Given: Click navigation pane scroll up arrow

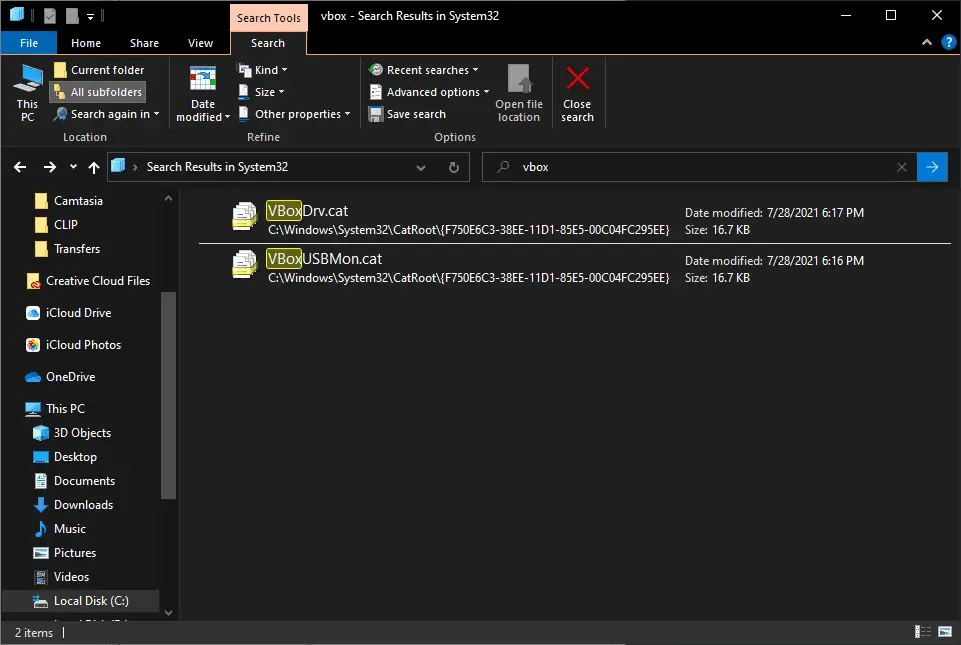Looking at the screenshot, I should coord(169,199).
